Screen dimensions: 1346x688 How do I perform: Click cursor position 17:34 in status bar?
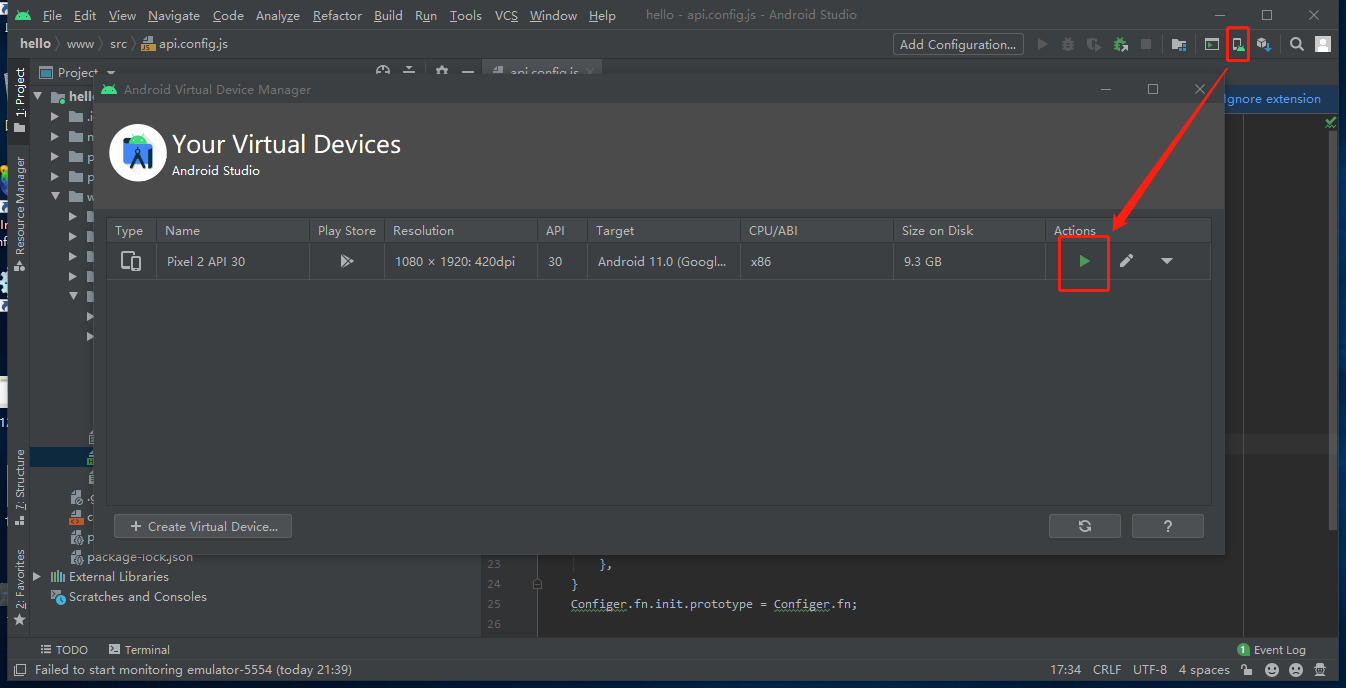[x=1066, y=670]
